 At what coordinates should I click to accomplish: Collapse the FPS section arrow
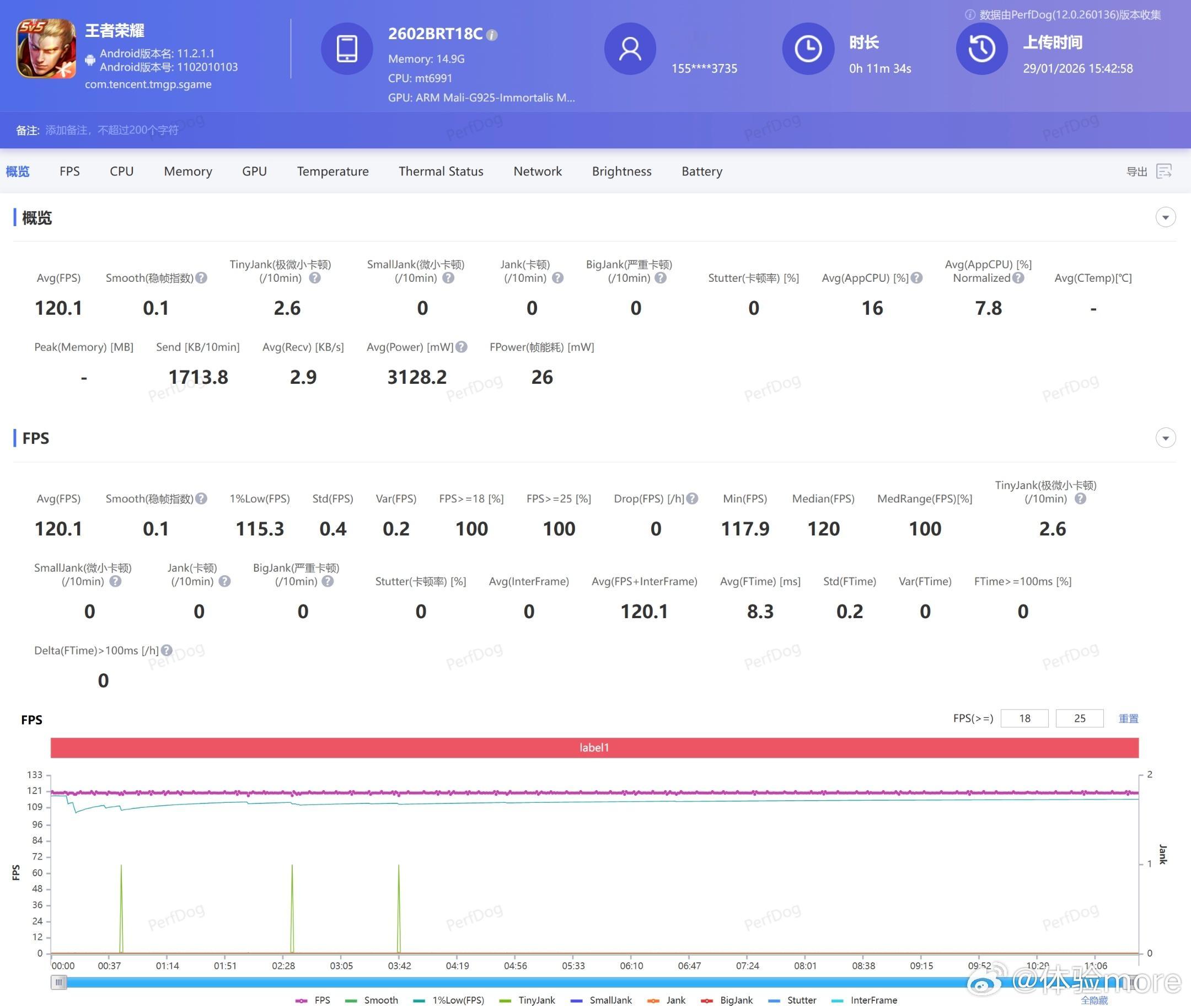tap(1165, 438)
